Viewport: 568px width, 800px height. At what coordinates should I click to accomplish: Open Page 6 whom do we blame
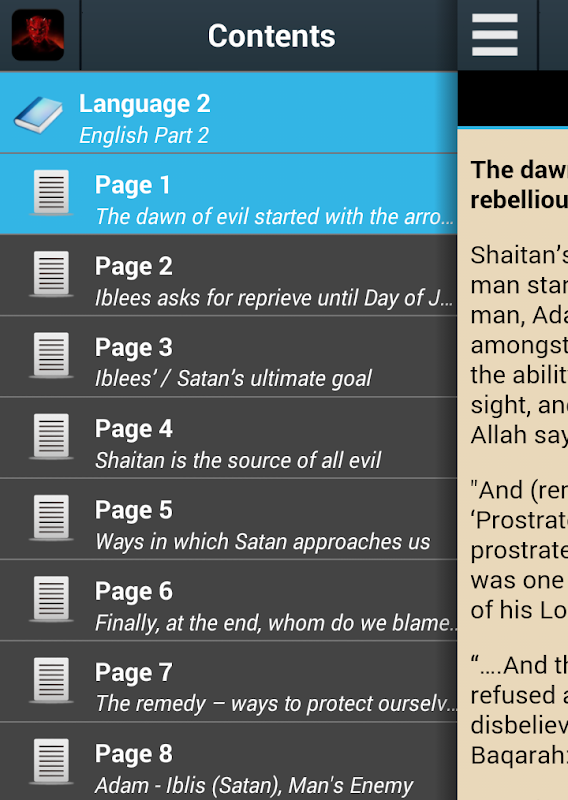click(229, 601)
